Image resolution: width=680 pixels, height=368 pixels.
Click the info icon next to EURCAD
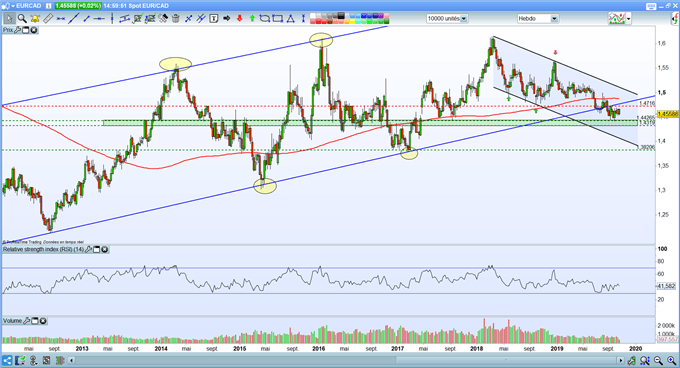48,6
